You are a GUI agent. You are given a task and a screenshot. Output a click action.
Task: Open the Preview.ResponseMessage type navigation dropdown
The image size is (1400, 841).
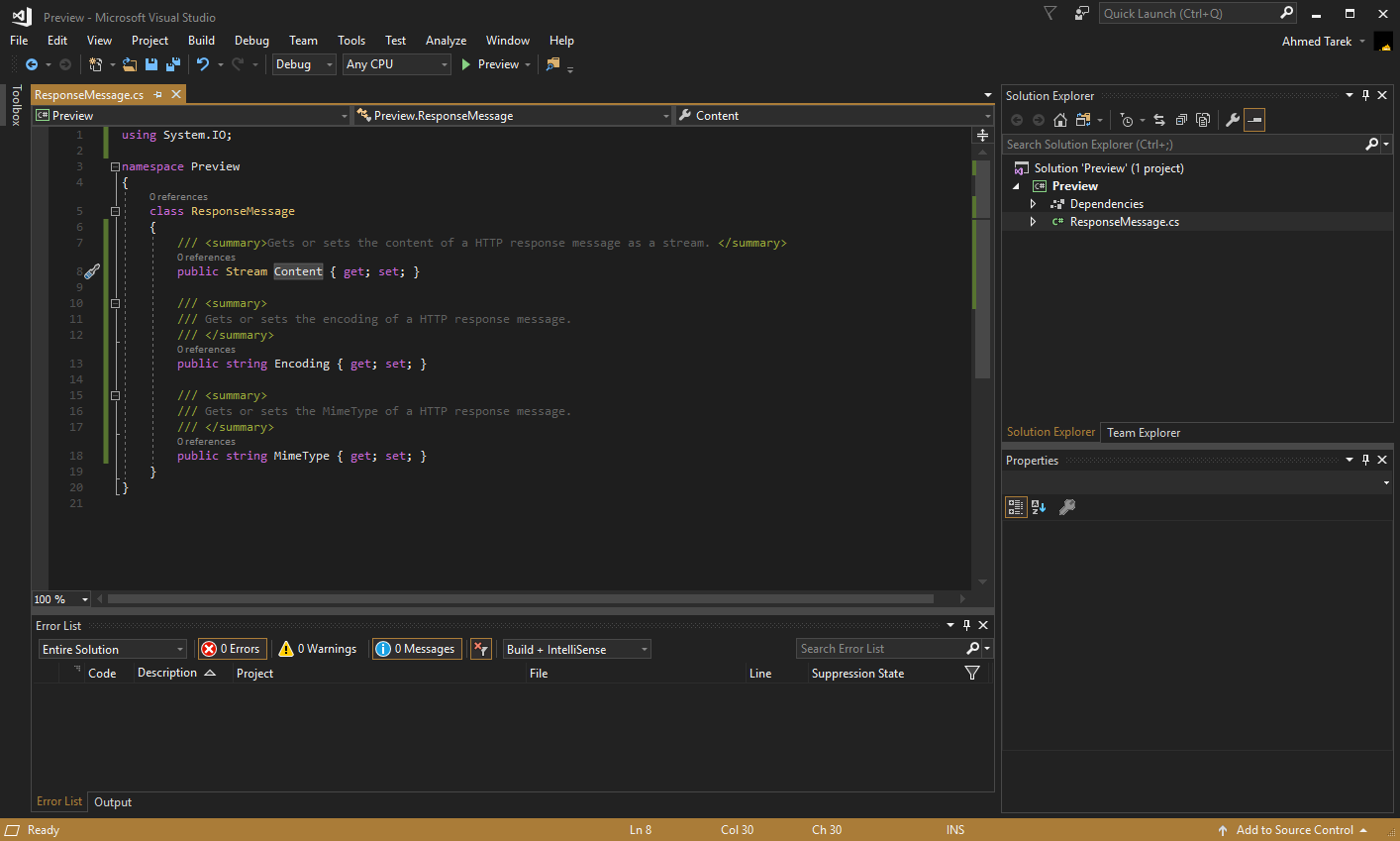pos(512,116)
